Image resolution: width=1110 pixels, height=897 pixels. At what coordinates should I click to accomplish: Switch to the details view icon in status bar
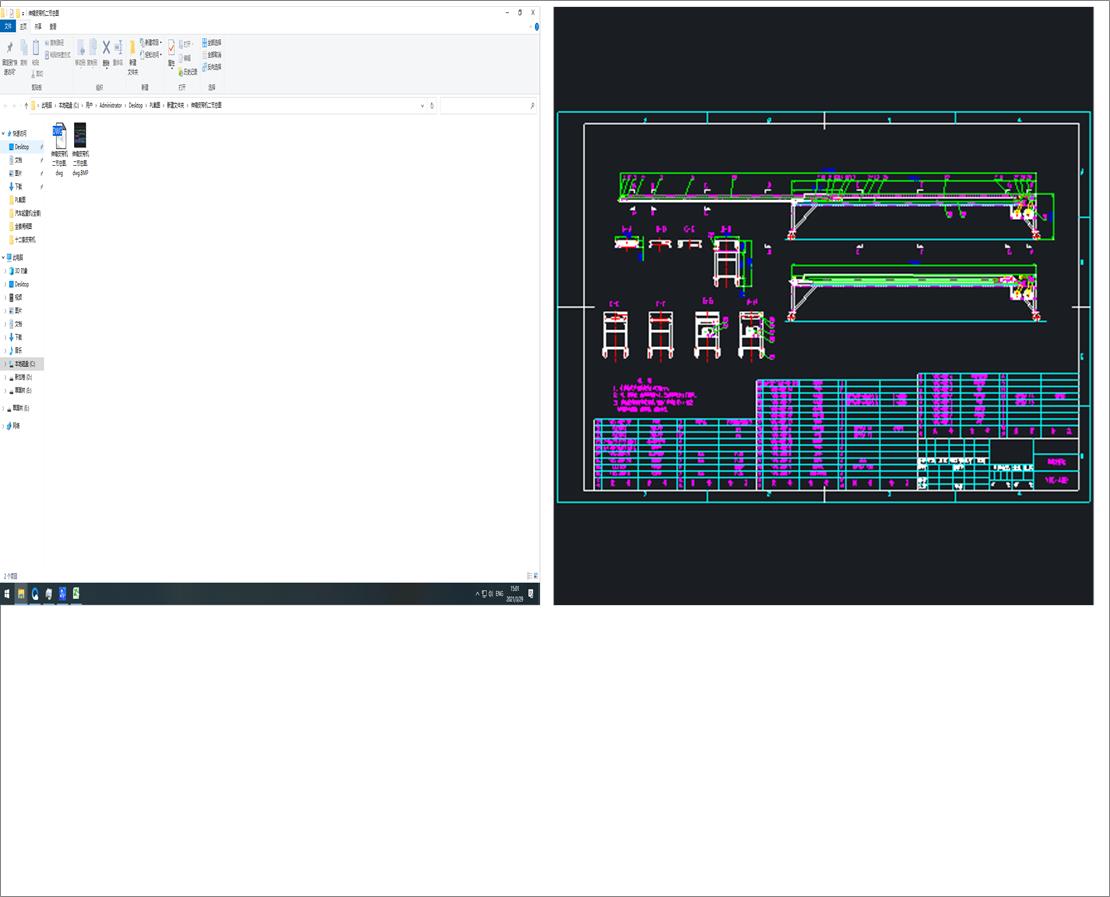click(x=530, y=576)
